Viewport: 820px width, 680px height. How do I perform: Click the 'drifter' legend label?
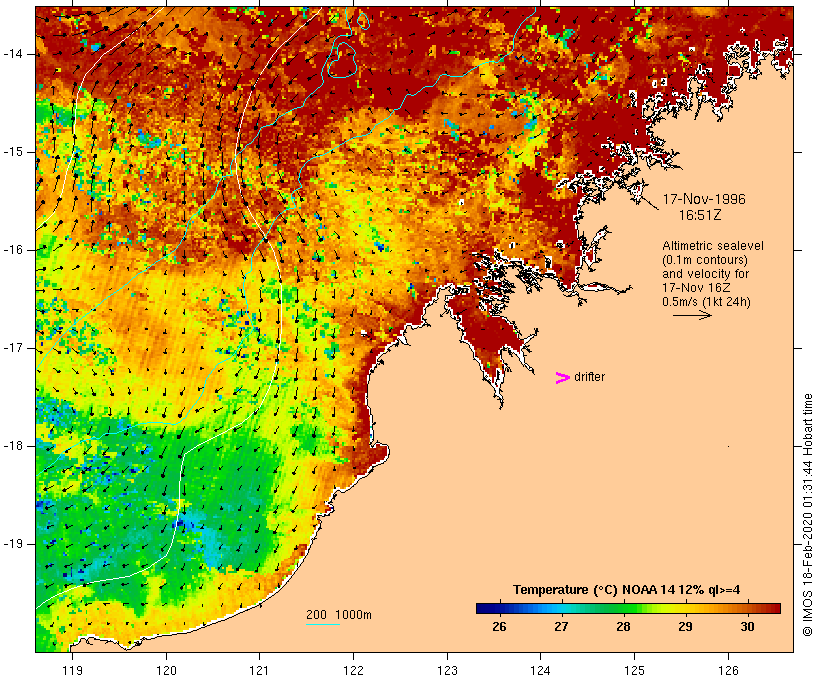pos(589,377)
